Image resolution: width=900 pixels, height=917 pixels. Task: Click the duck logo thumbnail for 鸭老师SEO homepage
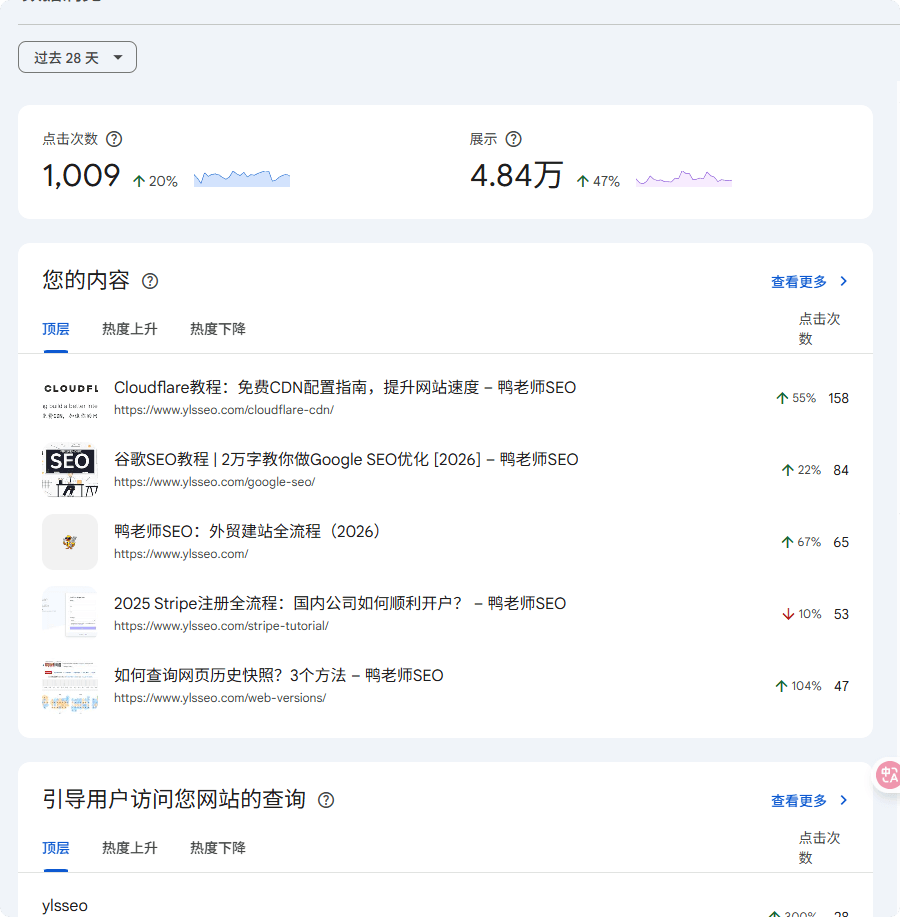[x=69, y=542]
